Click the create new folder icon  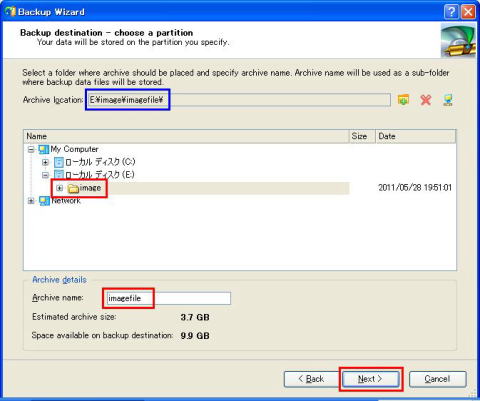403,100
